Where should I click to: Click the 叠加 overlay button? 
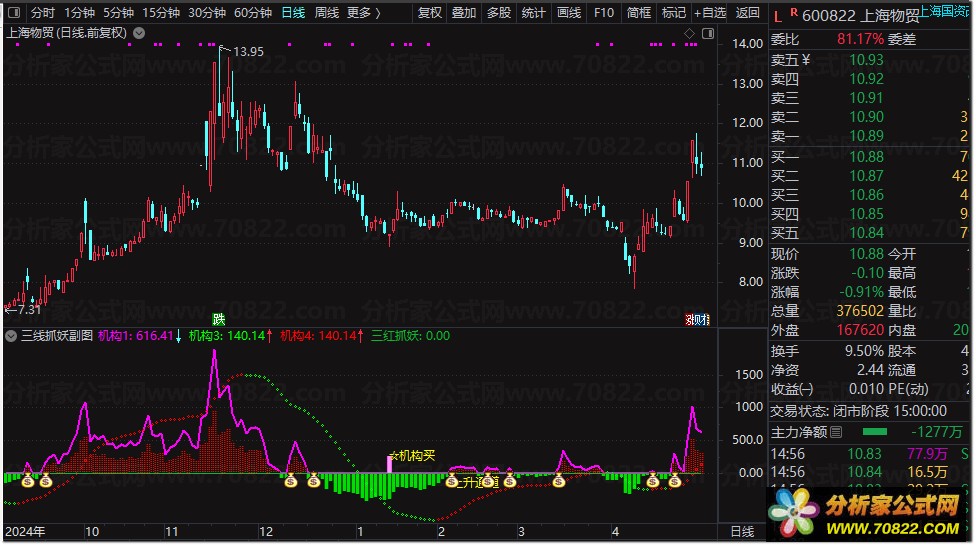click(464, 12)
